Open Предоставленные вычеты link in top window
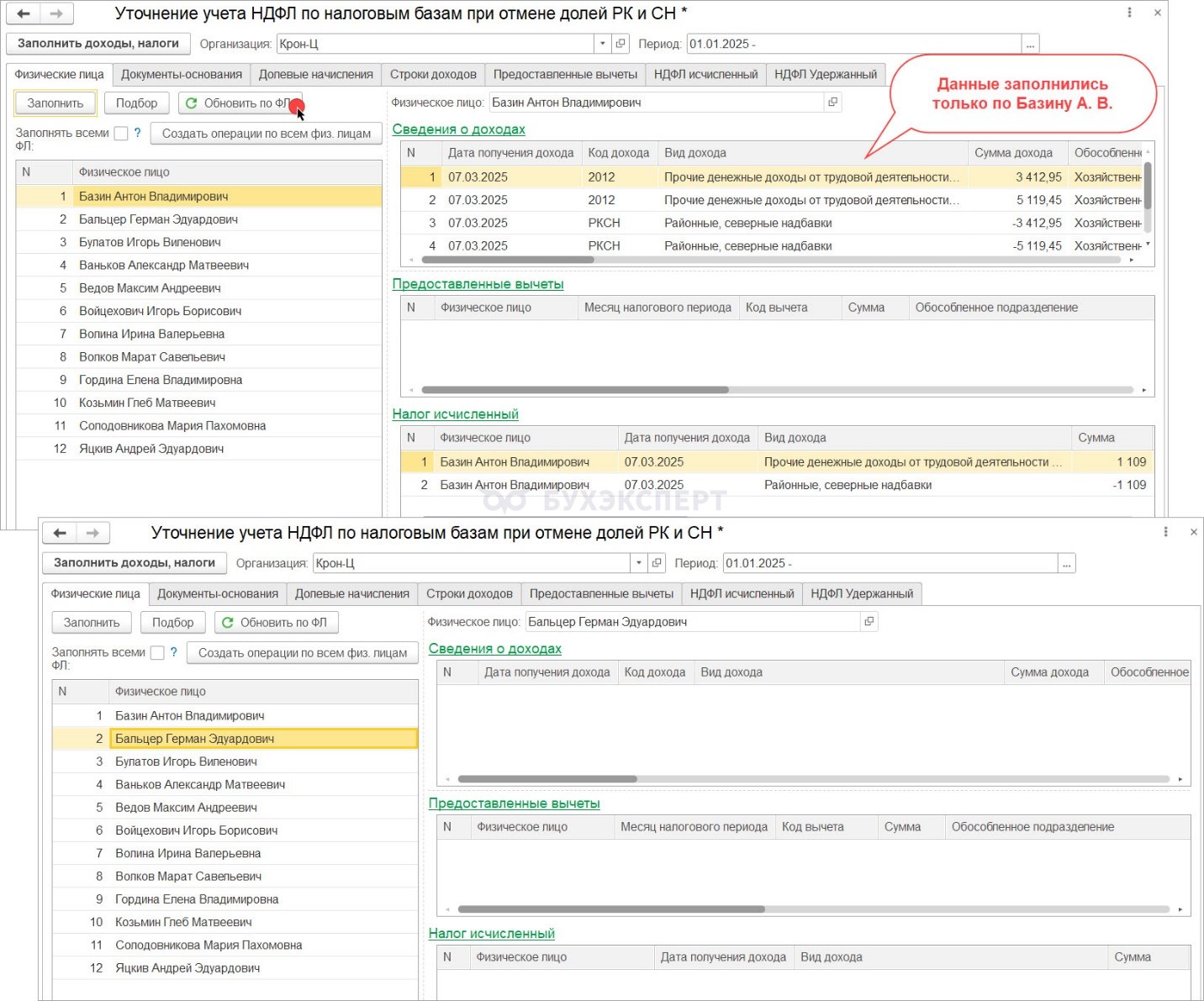The width and height of the screenshot is (1204, 1001). pos(478,283)
